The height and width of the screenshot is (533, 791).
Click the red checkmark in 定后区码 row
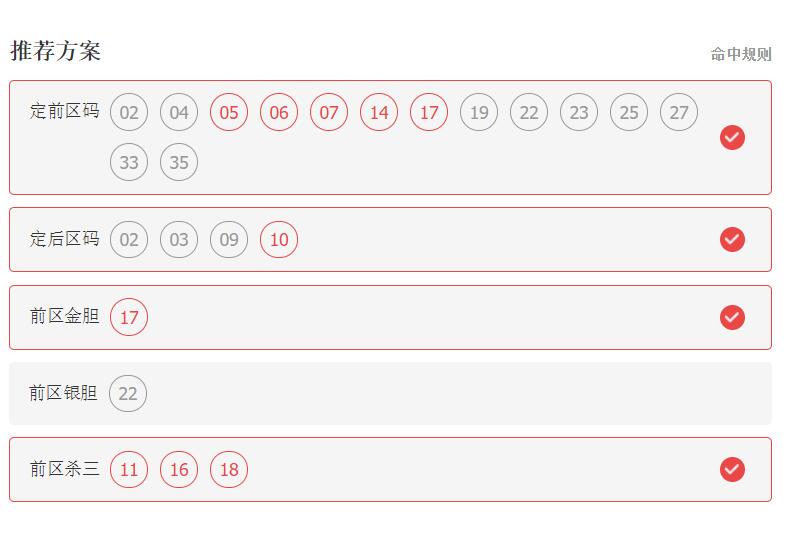(x=732, y=239)
